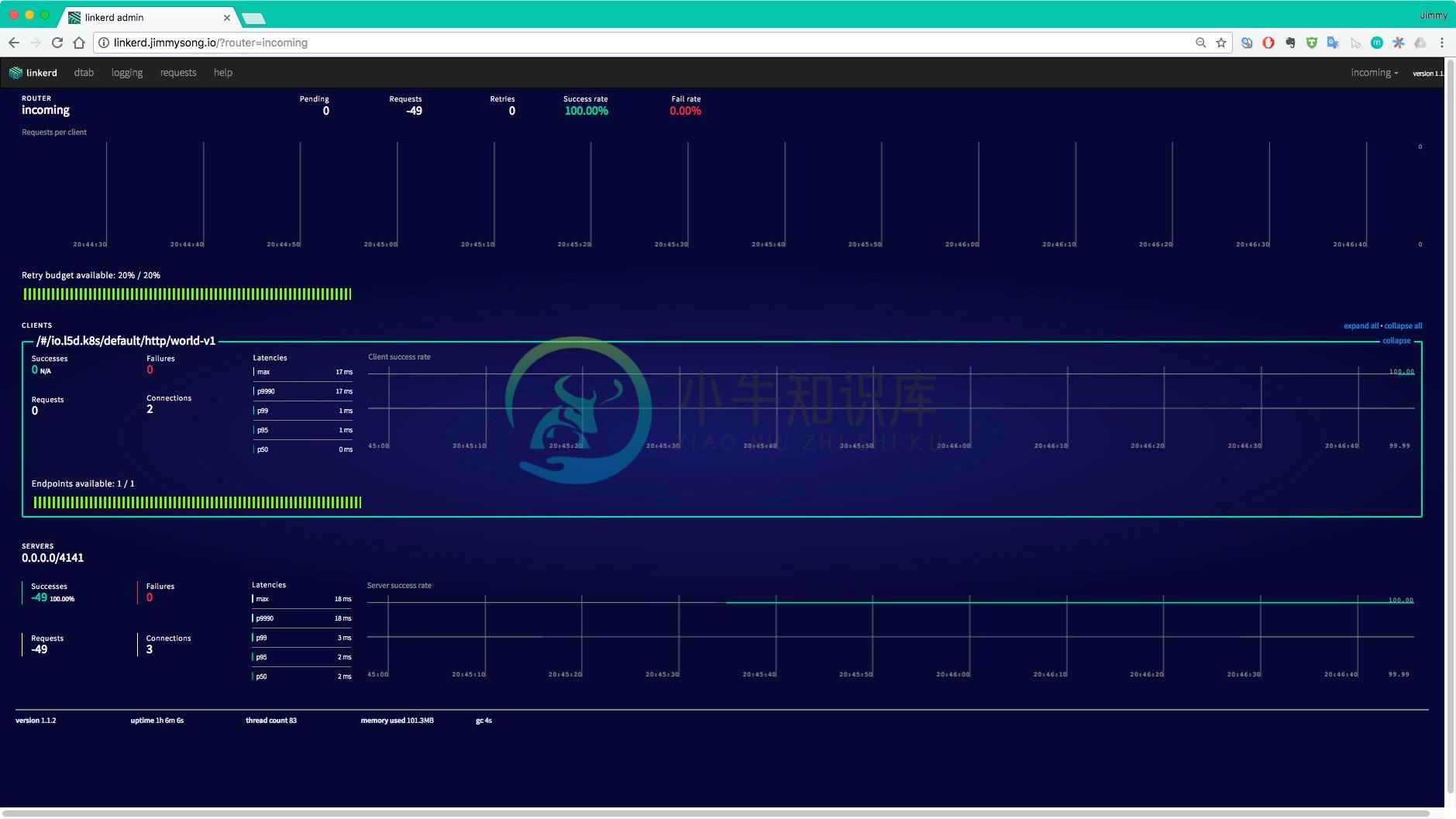Click the Endpoints available: 1 / 1 label

[x=83, y=484]
